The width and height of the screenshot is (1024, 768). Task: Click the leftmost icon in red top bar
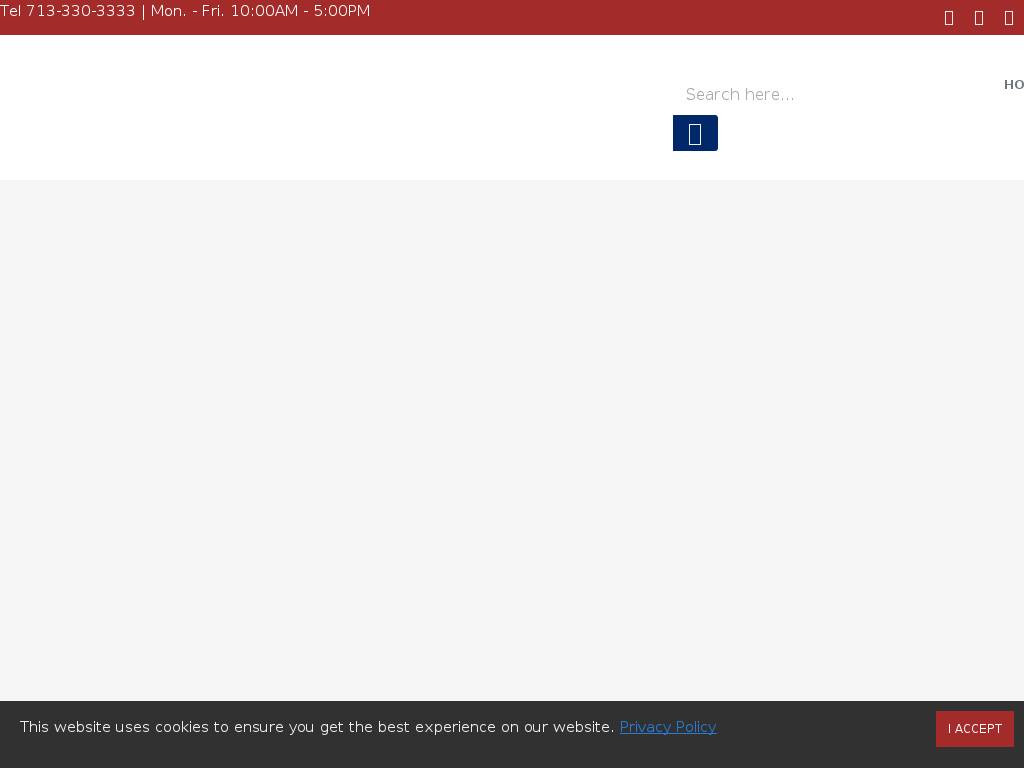949,18
